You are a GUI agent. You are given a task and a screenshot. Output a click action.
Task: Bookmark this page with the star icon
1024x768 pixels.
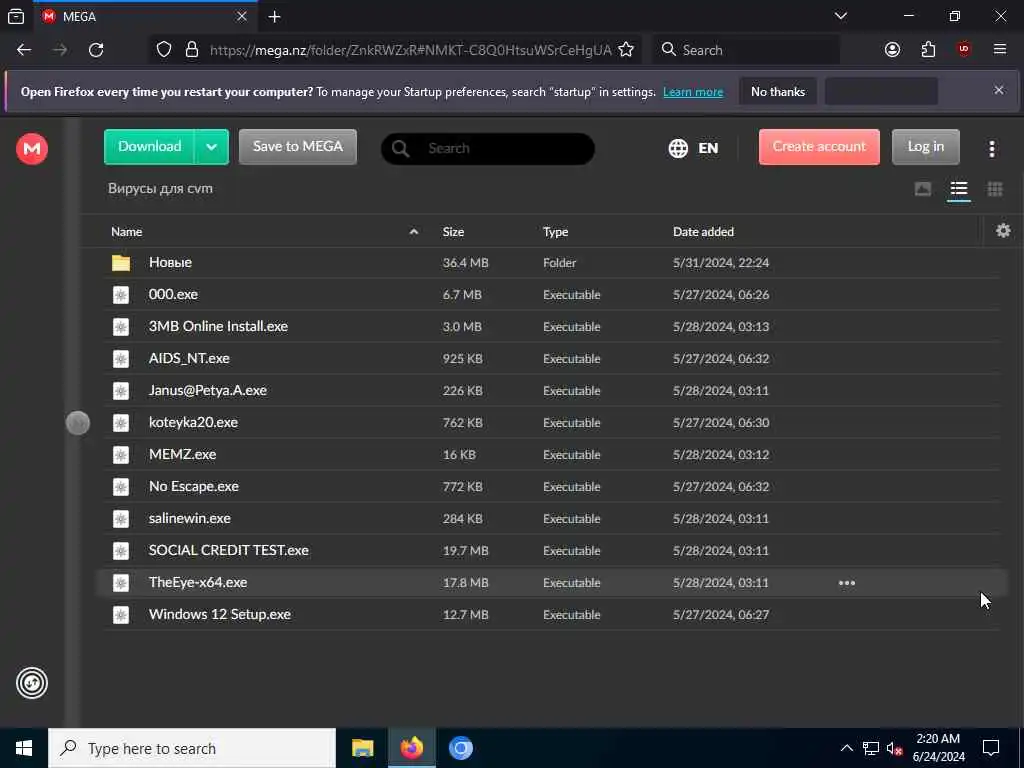tap(626, 50)
